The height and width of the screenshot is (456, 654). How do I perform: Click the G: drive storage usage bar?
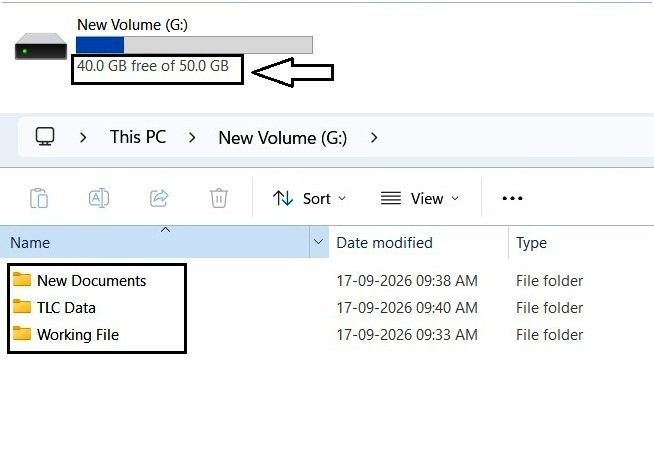[194, 45]
